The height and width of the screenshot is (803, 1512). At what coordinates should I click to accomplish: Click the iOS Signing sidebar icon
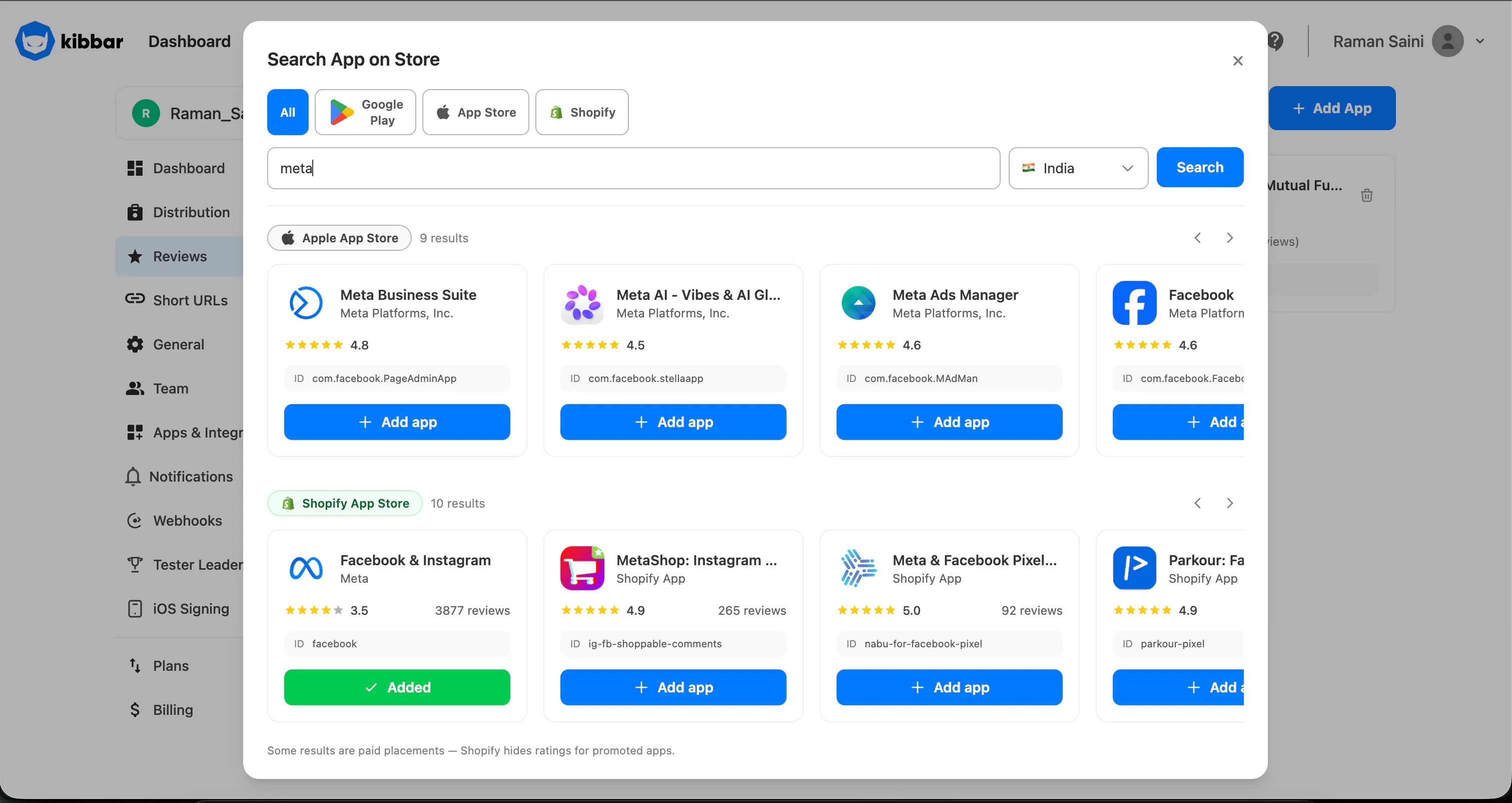click(x=135, y=609)
